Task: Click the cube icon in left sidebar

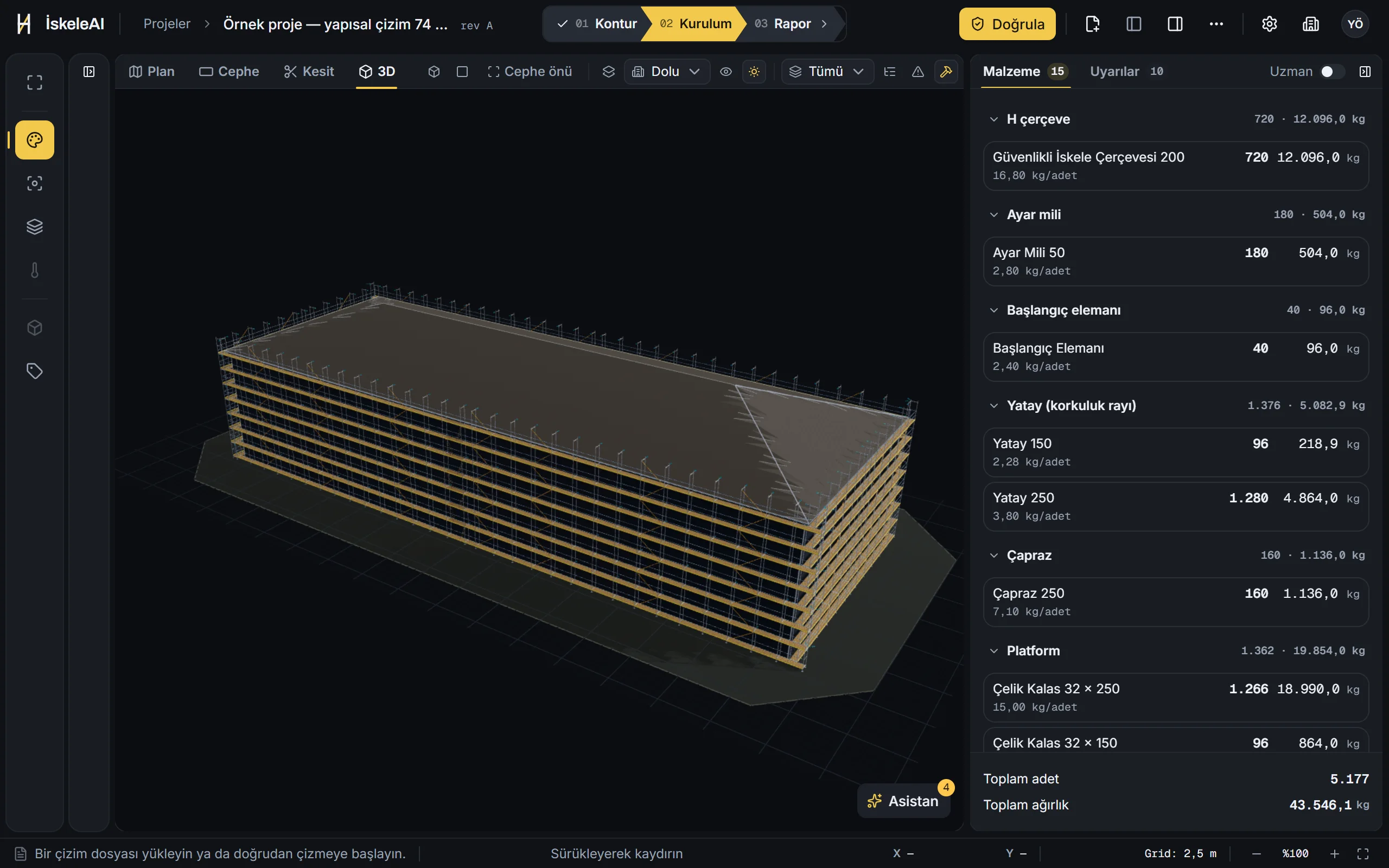Action: [34, 328]
